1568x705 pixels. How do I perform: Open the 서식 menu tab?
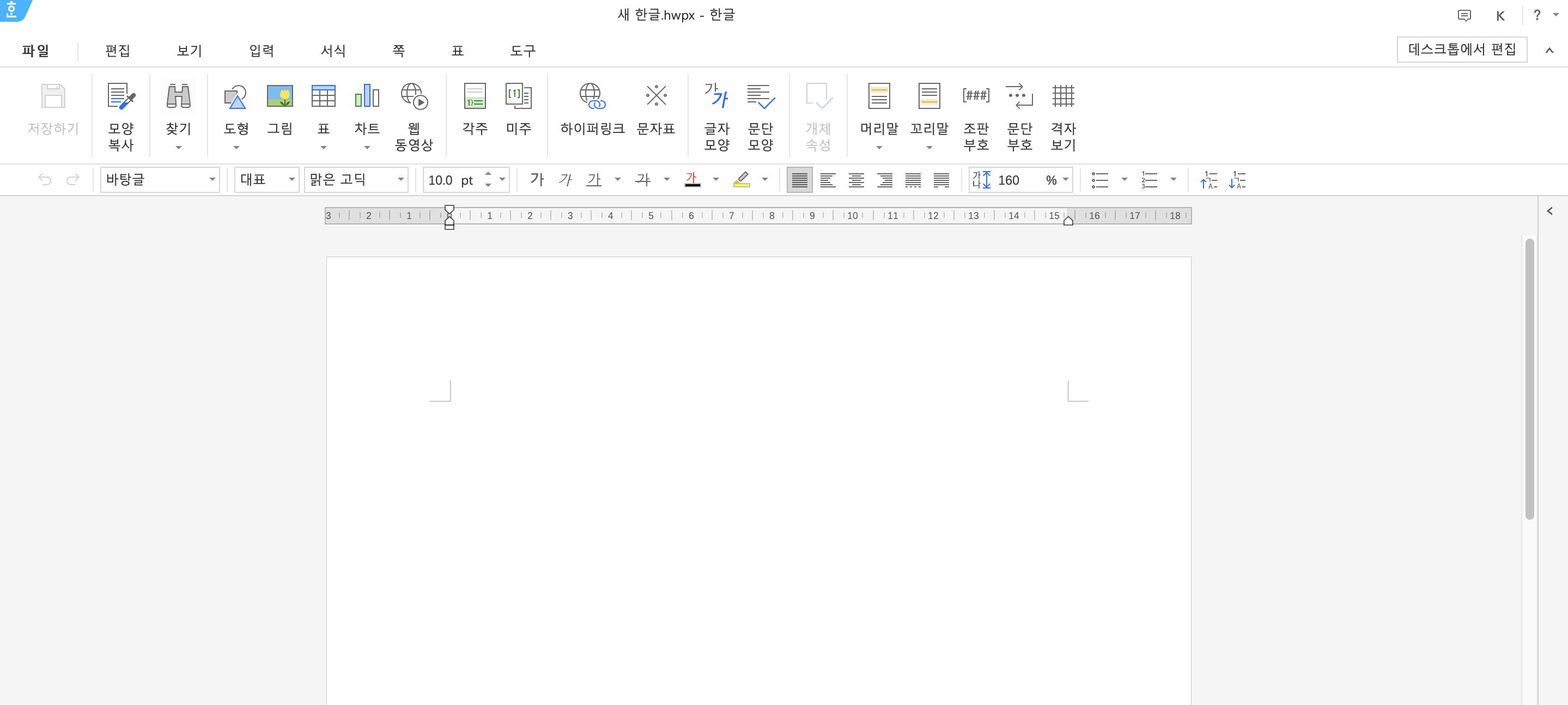pos(333,51)
